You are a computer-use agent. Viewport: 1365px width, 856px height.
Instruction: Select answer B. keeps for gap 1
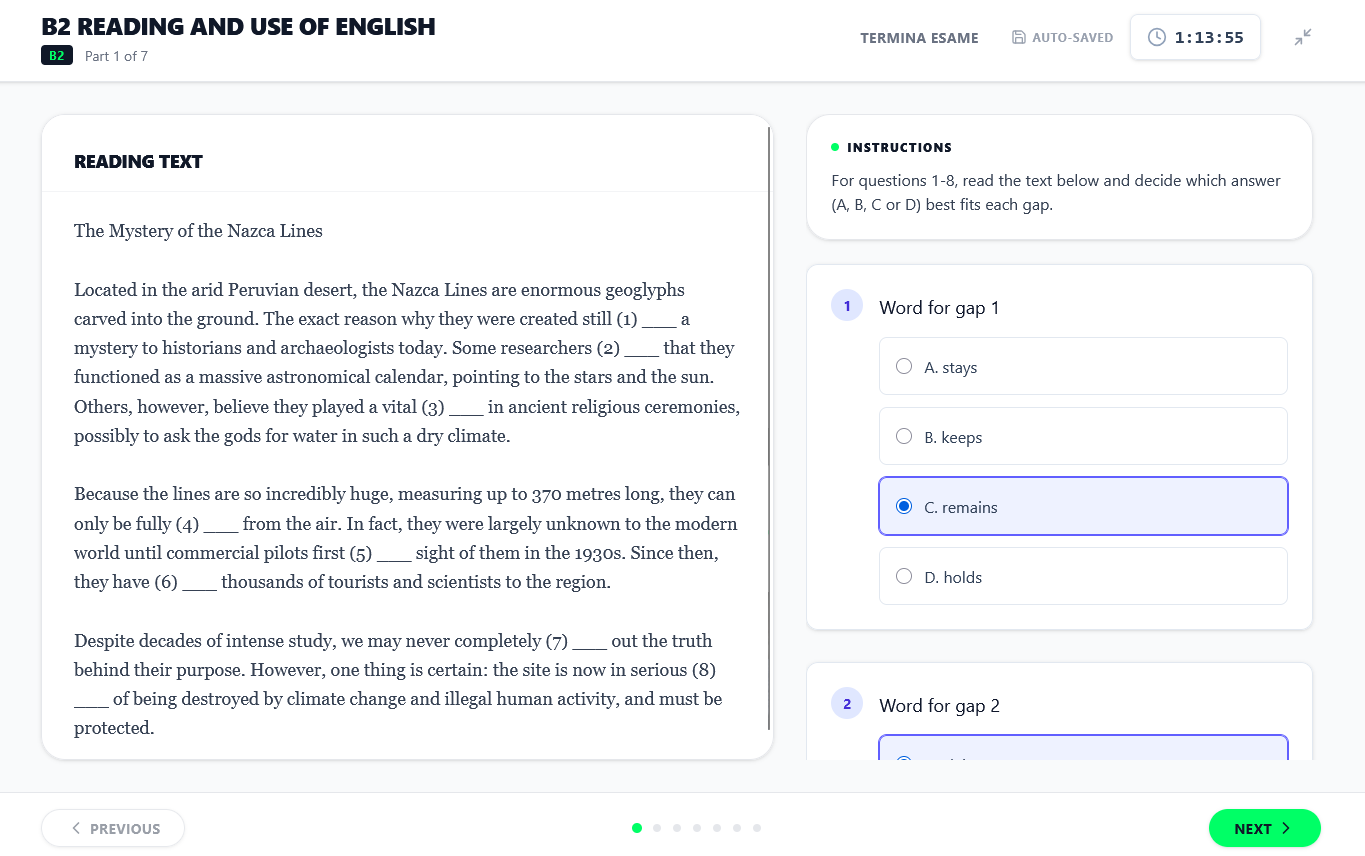pos(1083,436)
